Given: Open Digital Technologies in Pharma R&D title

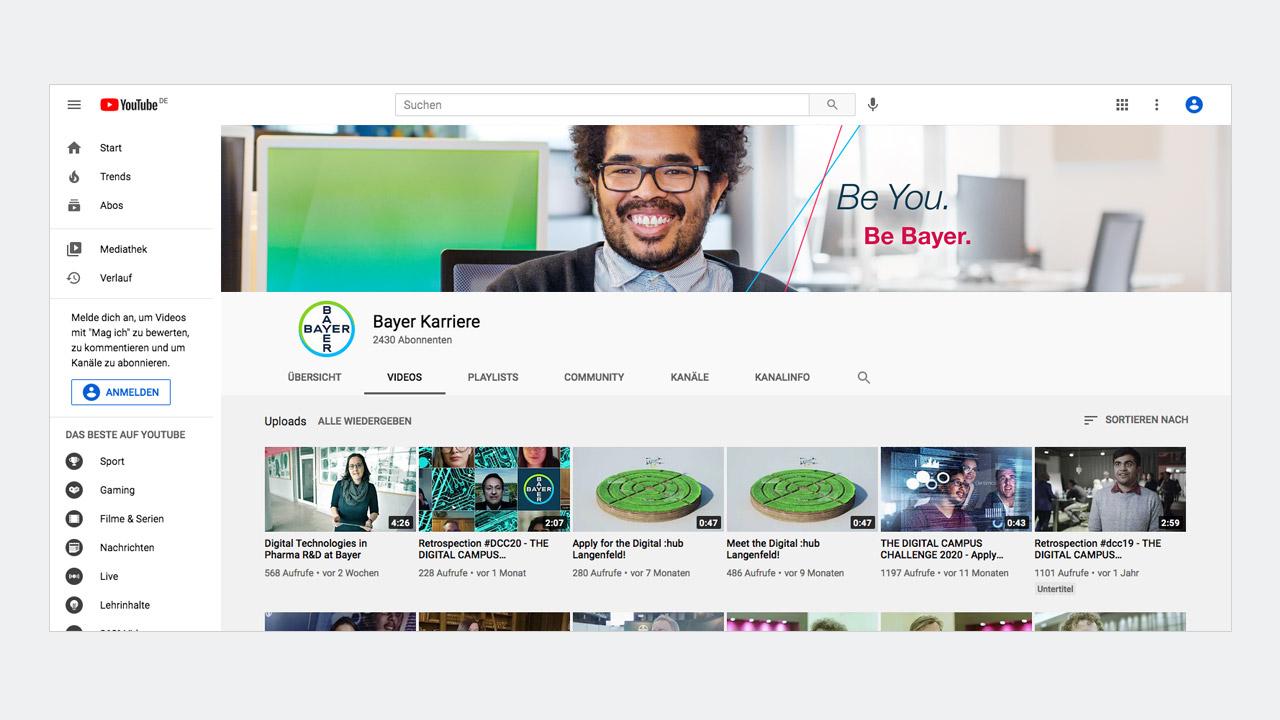Looking at the screenshot, I should click(x=316, y=549).
